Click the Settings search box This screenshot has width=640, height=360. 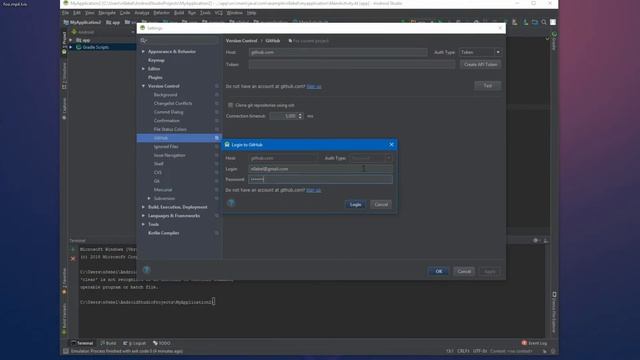179,40
